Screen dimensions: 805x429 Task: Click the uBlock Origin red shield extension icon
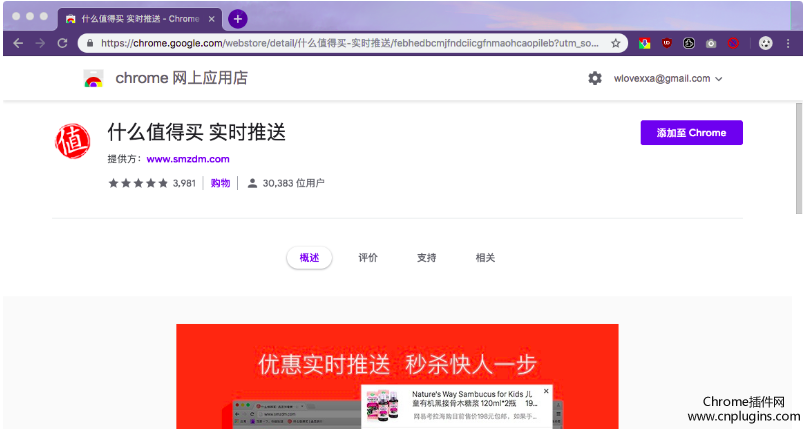coord(666,44)
